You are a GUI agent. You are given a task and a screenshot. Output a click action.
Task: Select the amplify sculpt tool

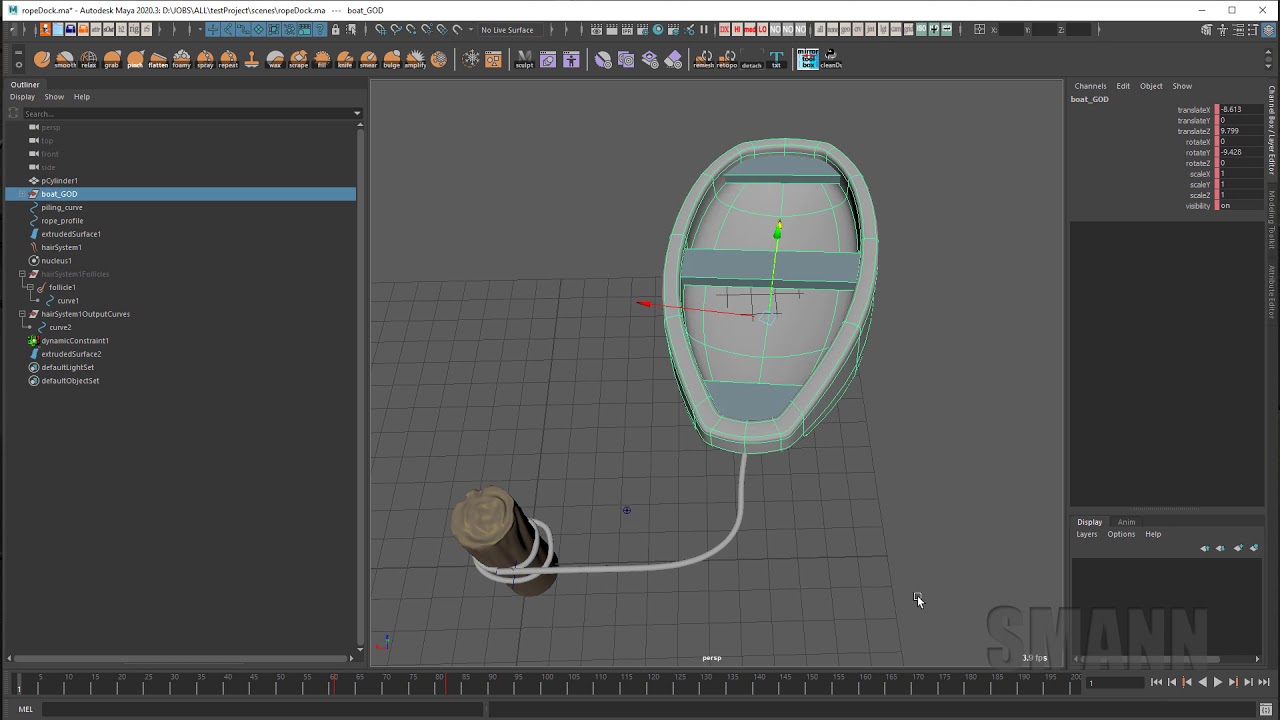point(415,59)
